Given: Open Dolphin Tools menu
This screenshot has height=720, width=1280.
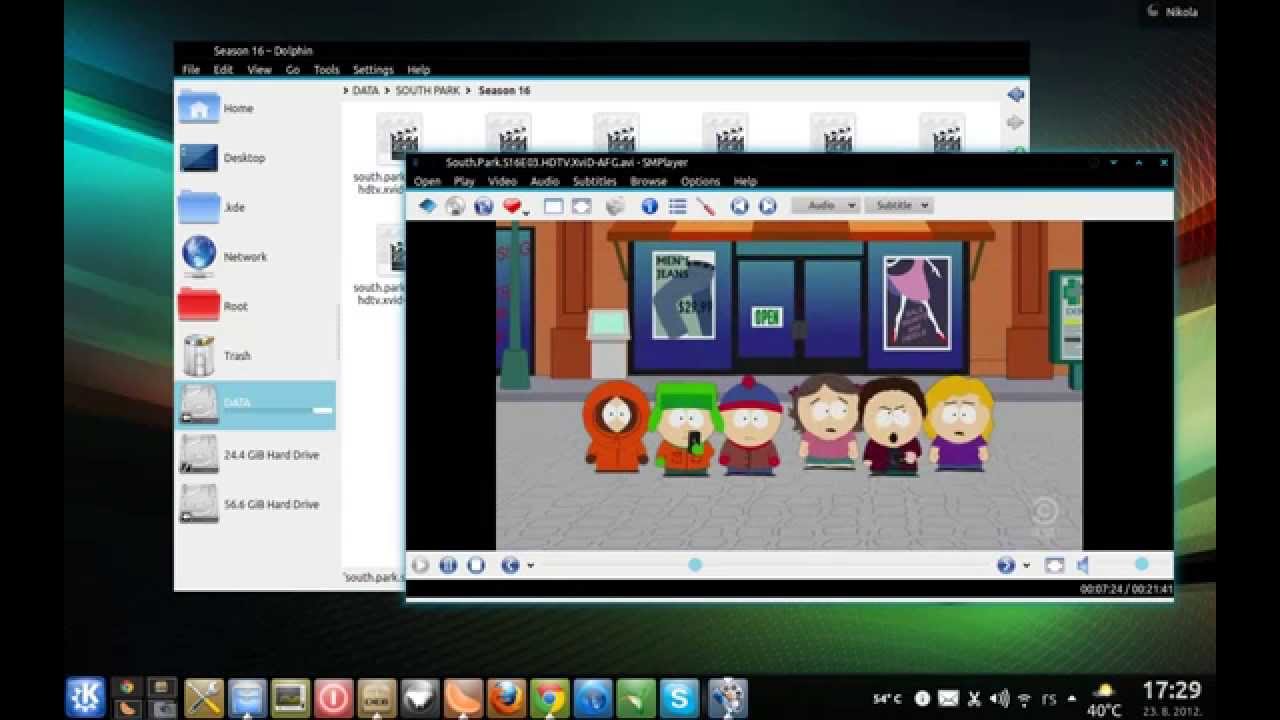Looking at the screenshot, I should [x=327, y=70].
